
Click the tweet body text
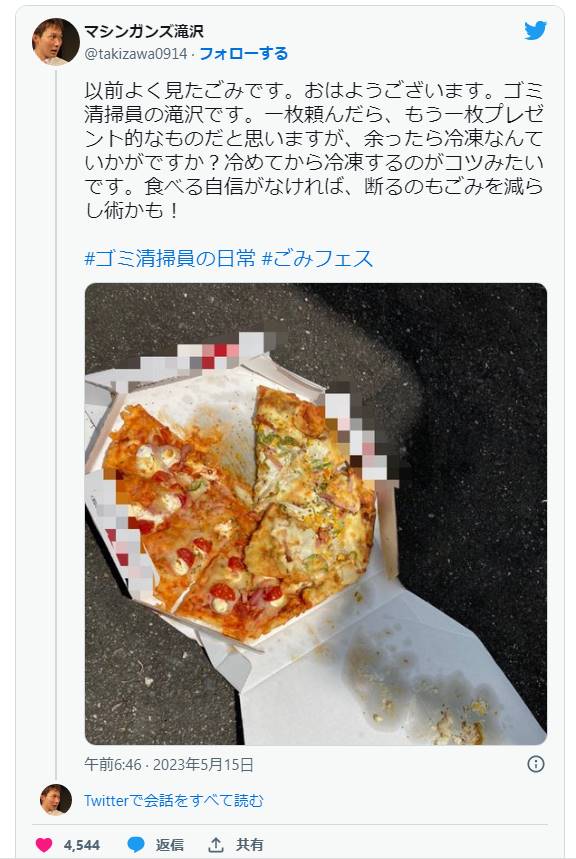314,150
